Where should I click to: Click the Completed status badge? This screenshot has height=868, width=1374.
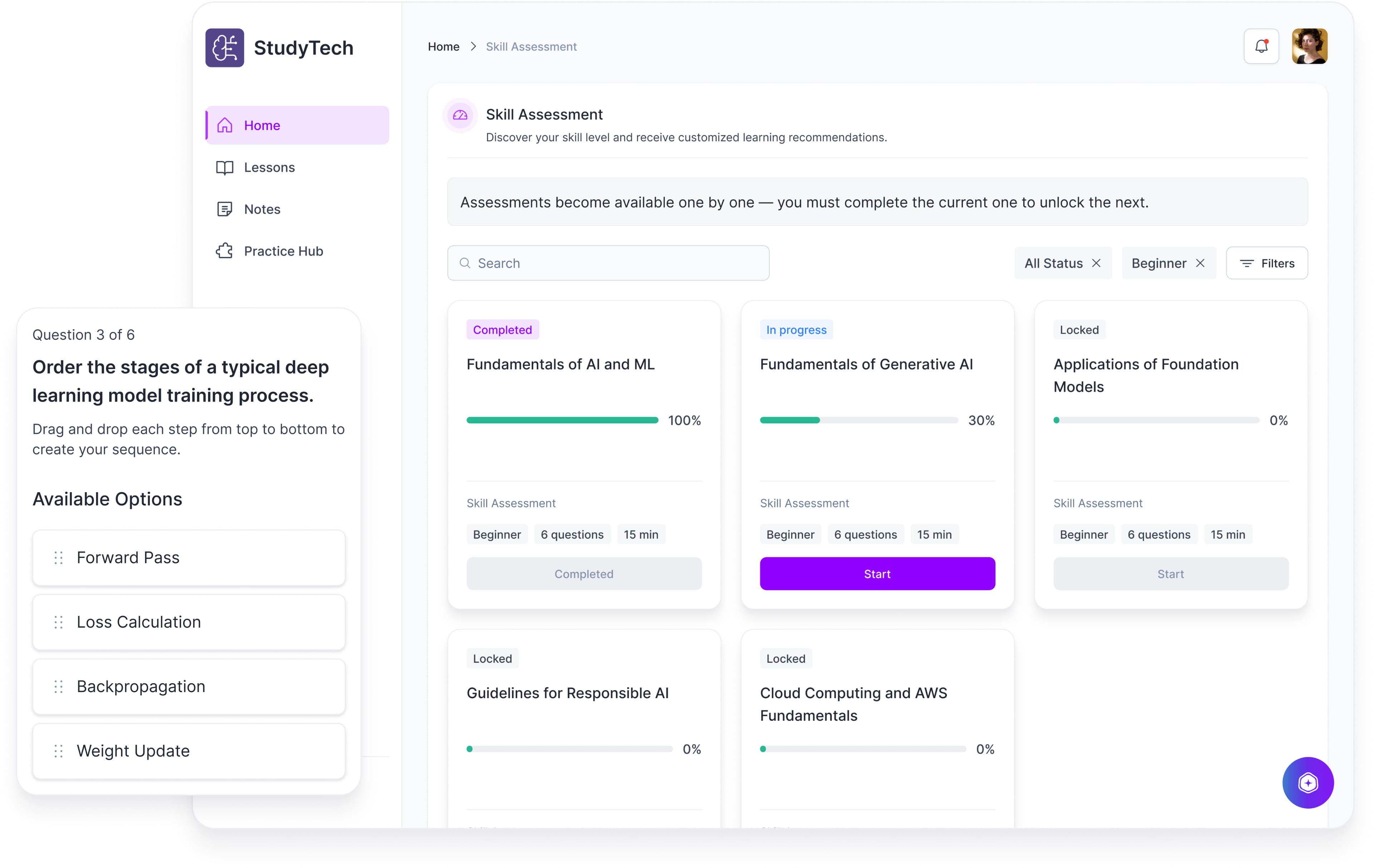click(x=502, y=330)
